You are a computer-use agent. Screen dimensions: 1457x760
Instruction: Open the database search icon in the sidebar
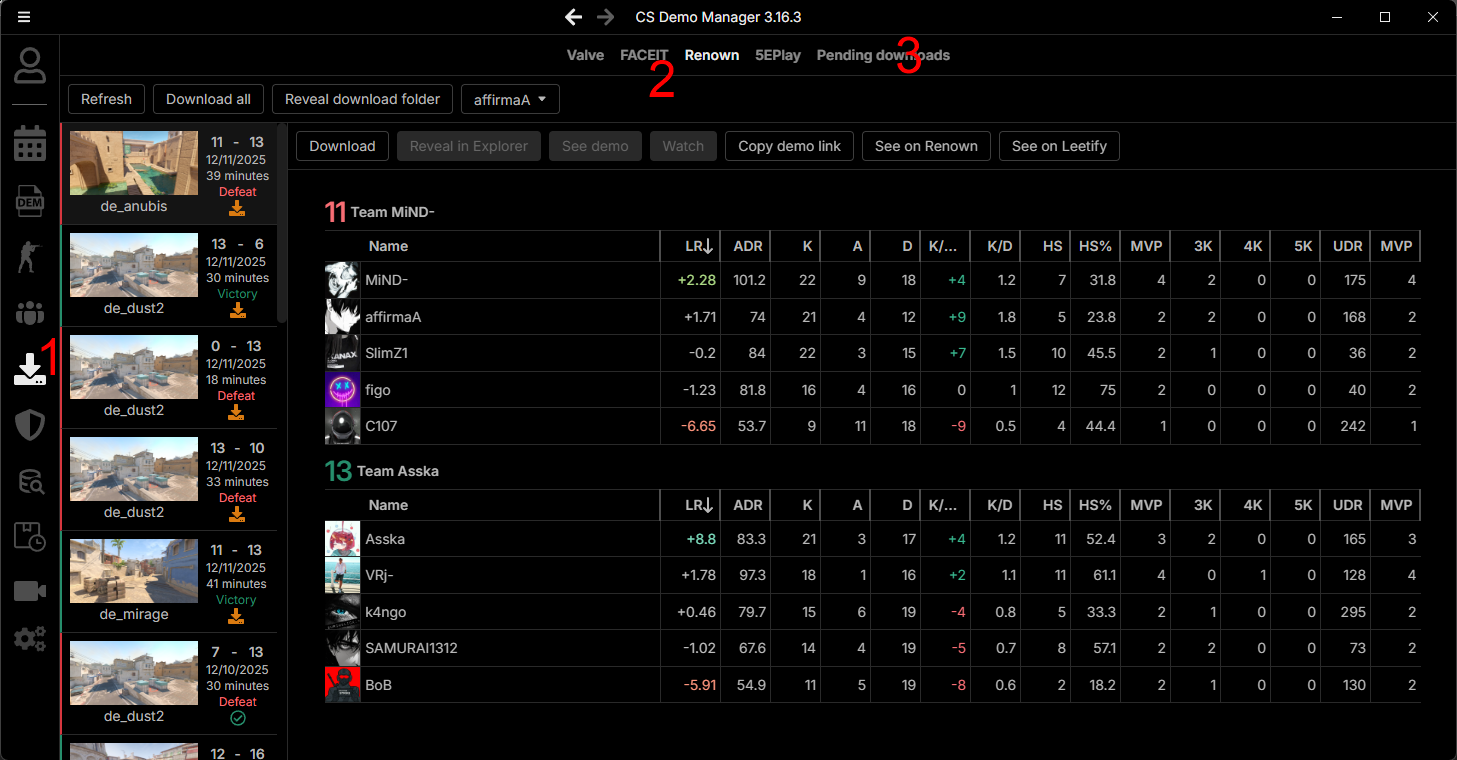[x=30, y=481]
